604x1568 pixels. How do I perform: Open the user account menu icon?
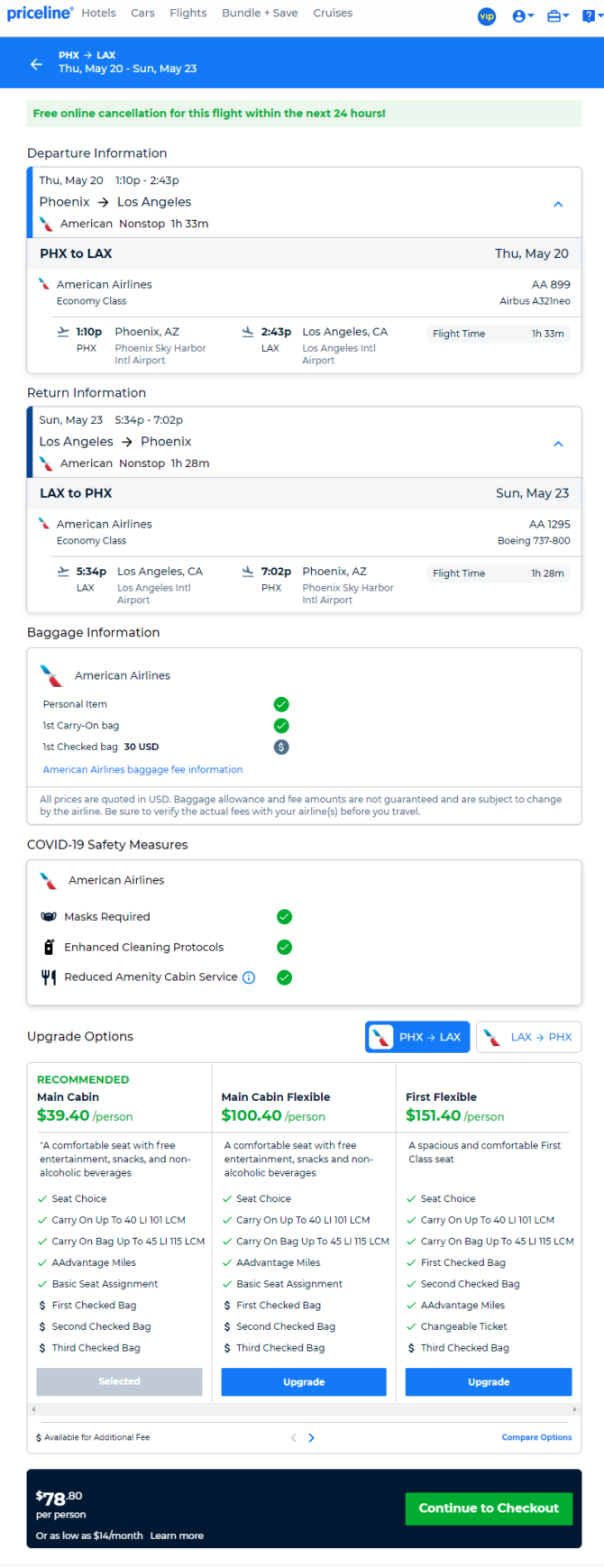tap(523, 16)
